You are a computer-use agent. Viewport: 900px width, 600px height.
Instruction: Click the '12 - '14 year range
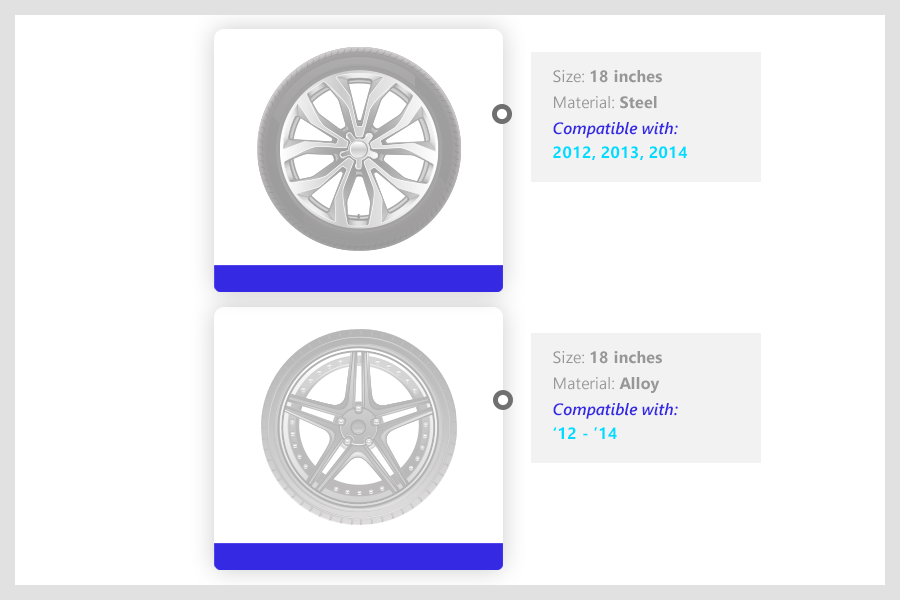click(585, 434)
